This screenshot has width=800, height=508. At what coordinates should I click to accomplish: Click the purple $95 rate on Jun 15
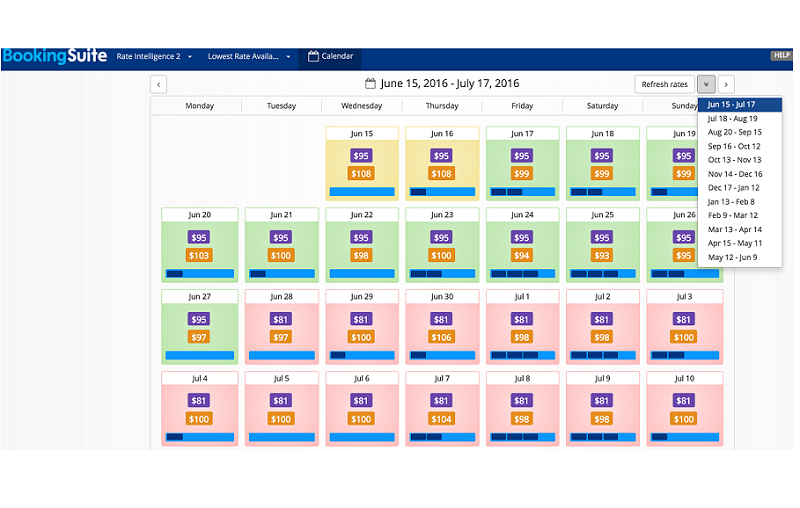click(361, 156)
